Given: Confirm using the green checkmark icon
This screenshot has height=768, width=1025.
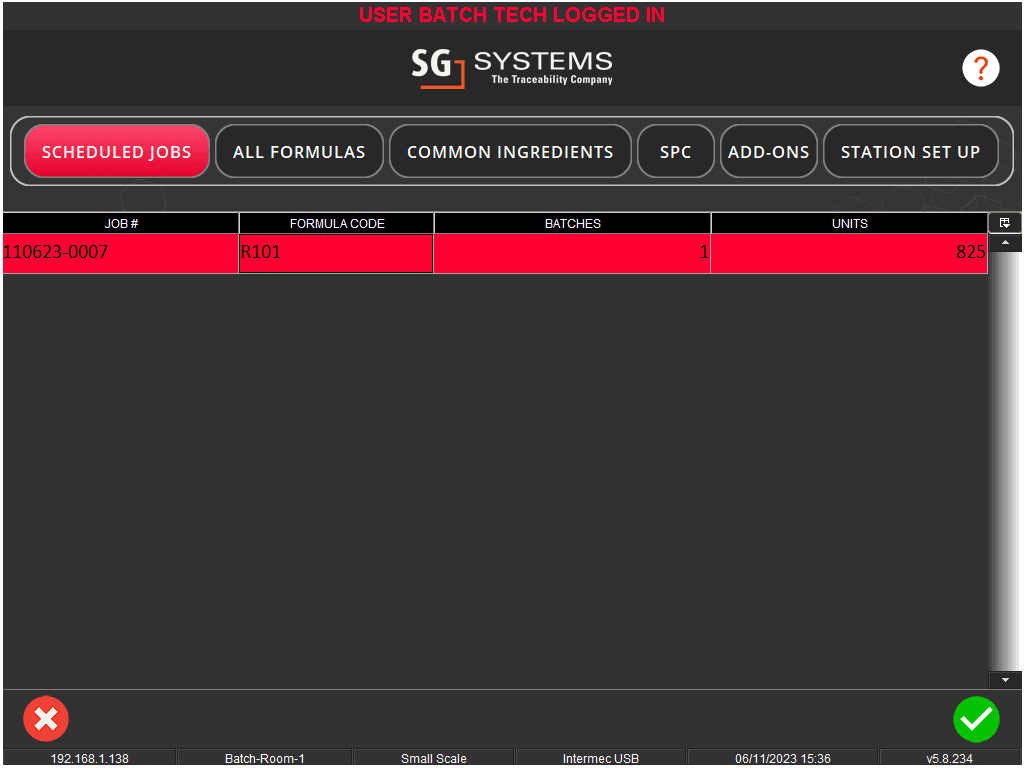Looking at the screenshot, I should tap(976, 719).
